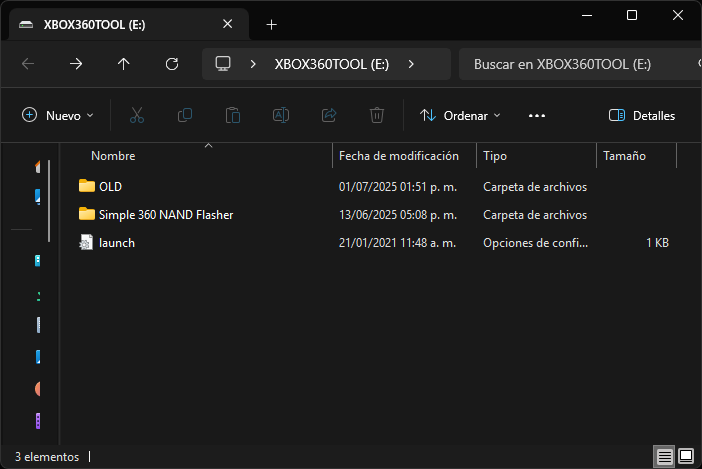The image size is (702, 469).
Task: Sort by Fecha de modificación column
Action: 398,156
